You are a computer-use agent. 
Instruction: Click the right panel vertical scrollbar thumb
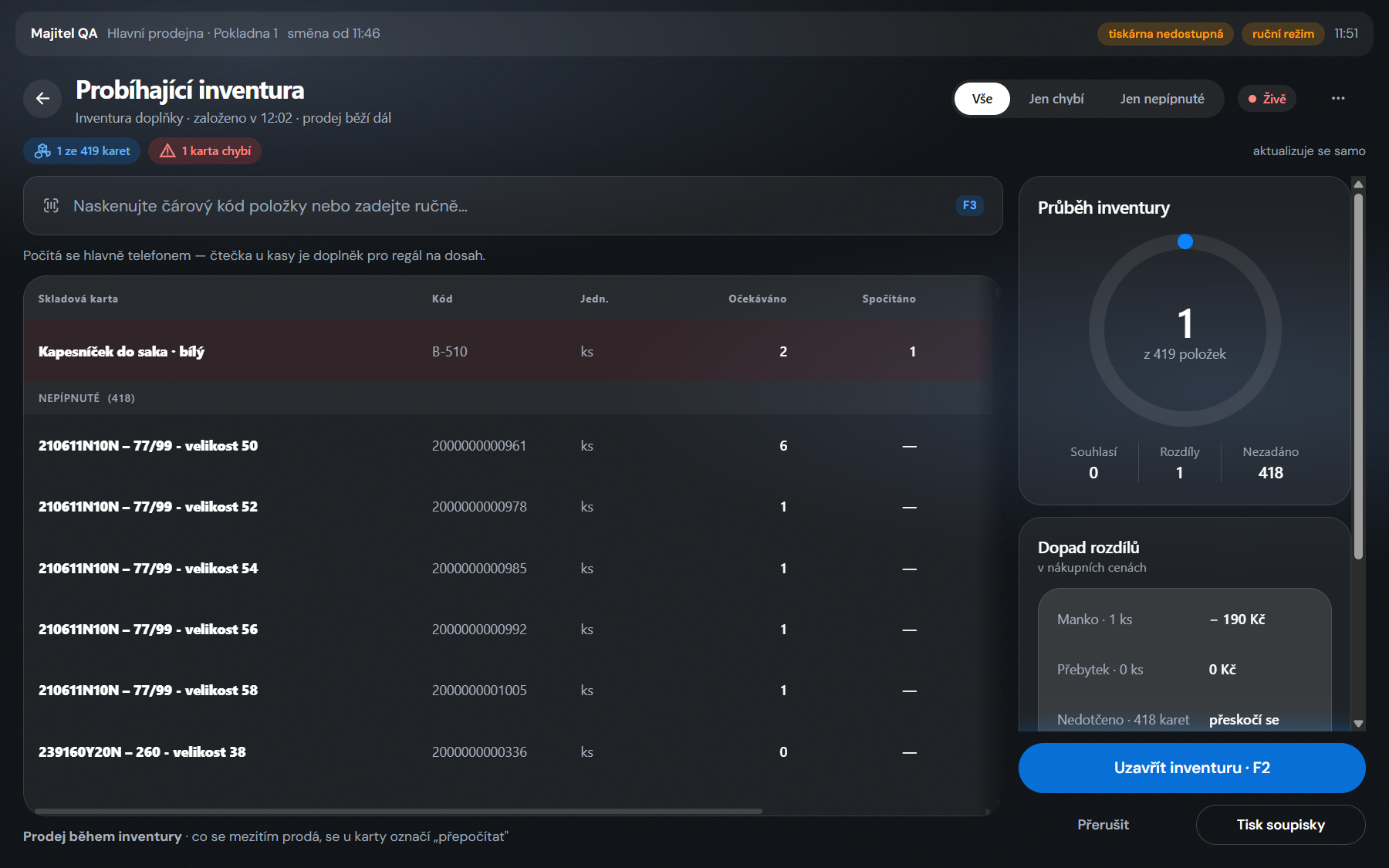1358,376
